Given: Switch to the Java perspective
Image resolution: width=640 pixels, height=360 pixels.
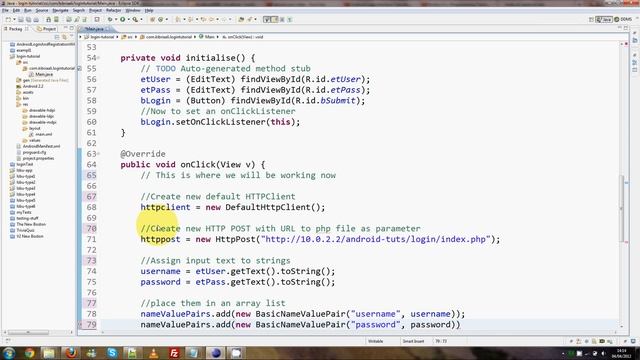Looking at the screenshot, I should coord(604,19).
